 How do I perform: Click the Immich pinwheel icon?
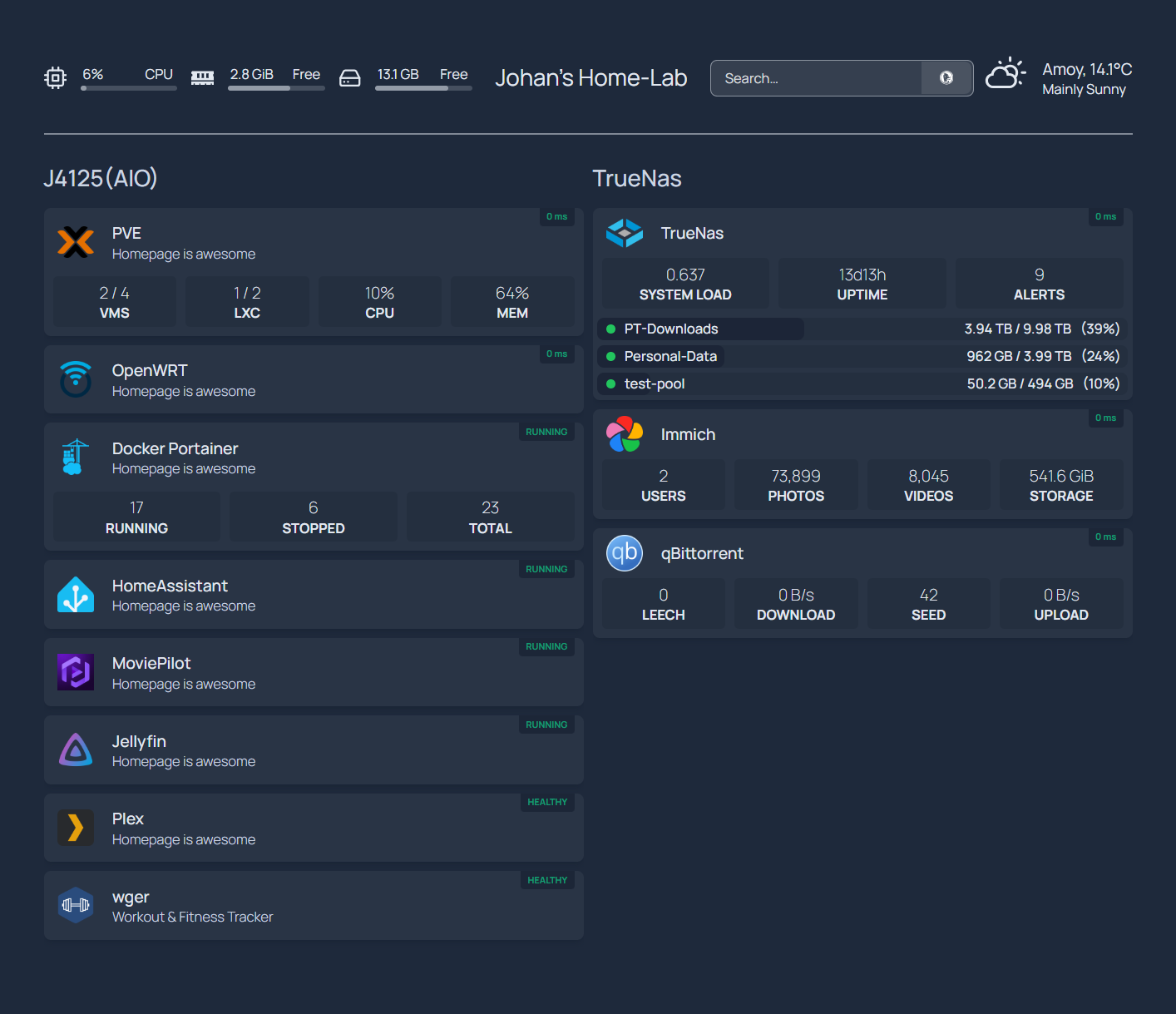[625, 434]
